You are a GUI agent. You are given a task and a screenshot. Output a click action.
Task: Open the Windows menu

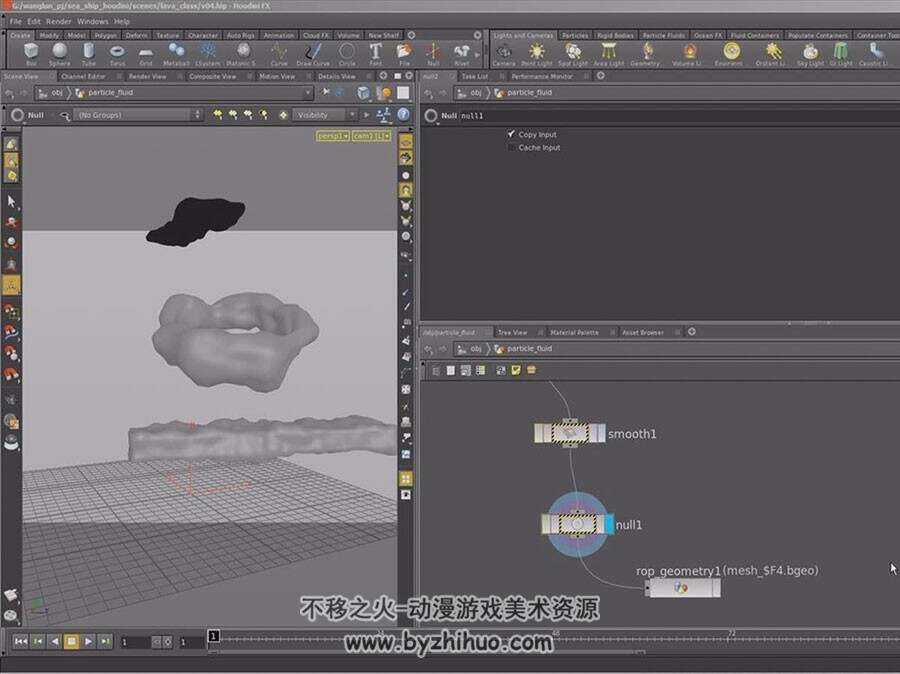(92, 21)
